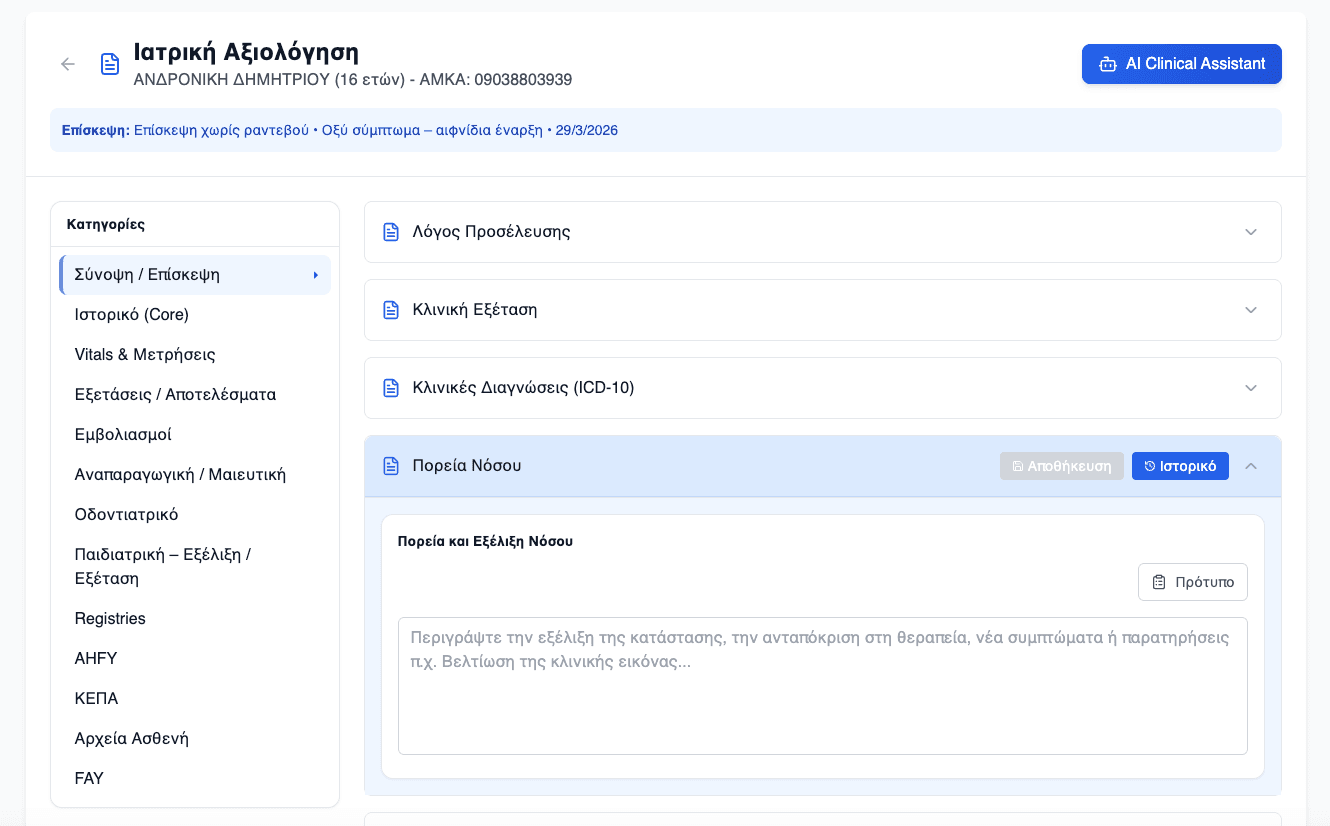The image size is (1330, 826).
Task: Select Ιστορικό (Core) category
Action: (x=132, y=315)
